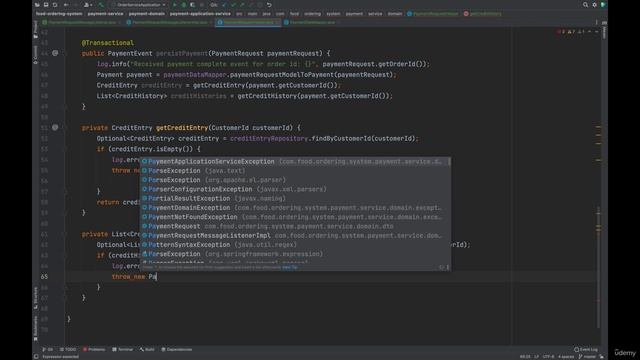640x360 pixels.
Task: Open the Bookmarks tool window stripe
Action: point(36,328)
